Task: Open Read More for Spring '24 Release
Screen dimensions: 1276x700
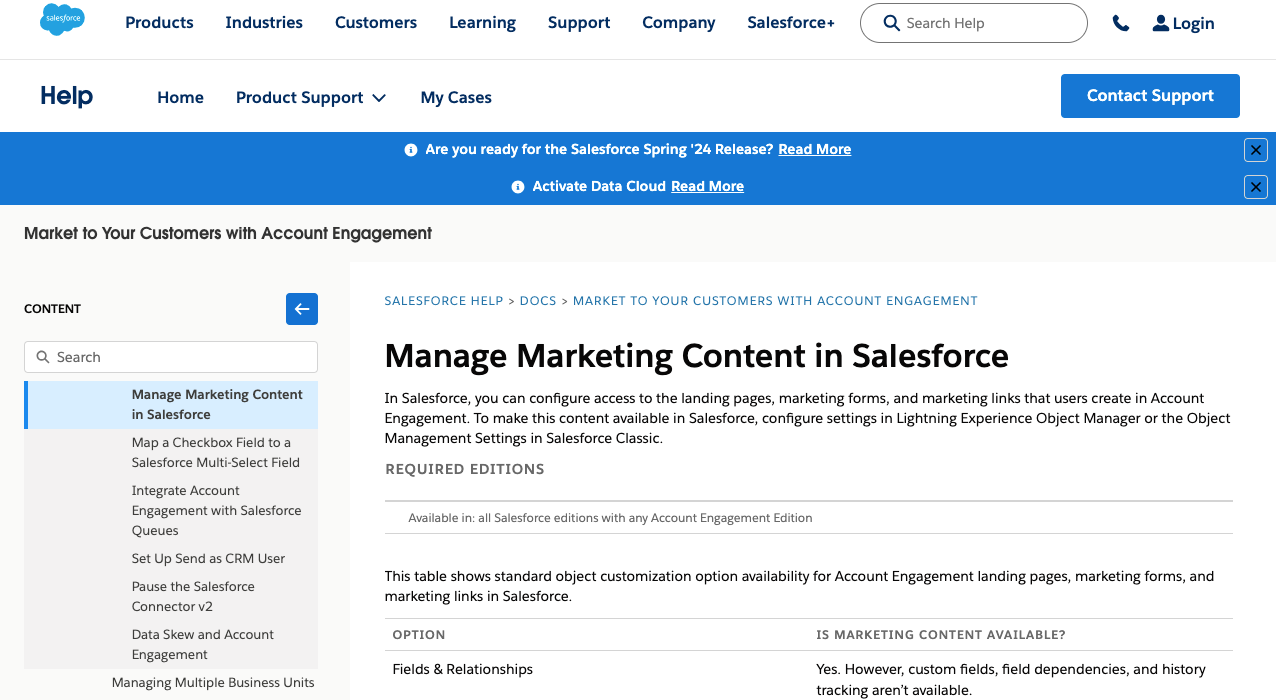Action: (x=815, y=149)
